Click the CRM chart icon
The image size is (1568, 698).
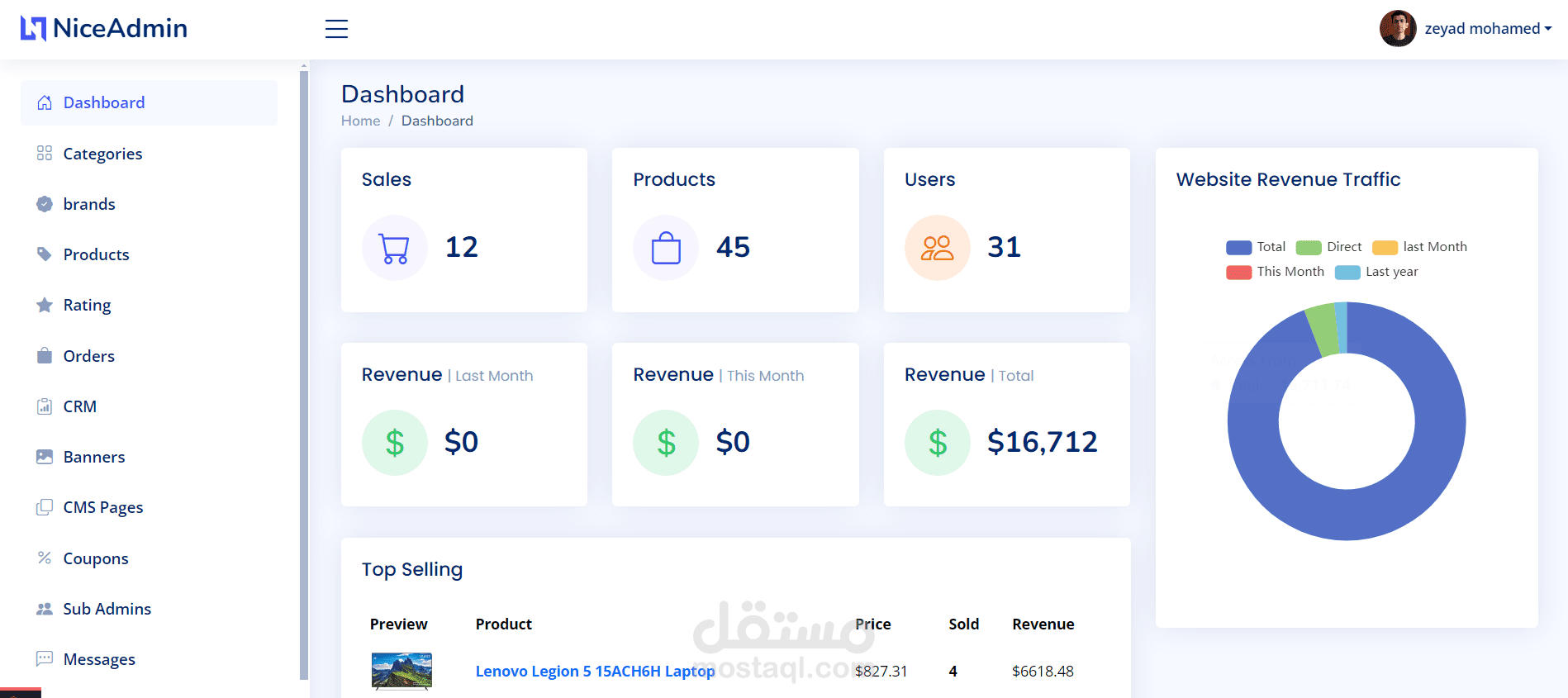pos(45,406)
